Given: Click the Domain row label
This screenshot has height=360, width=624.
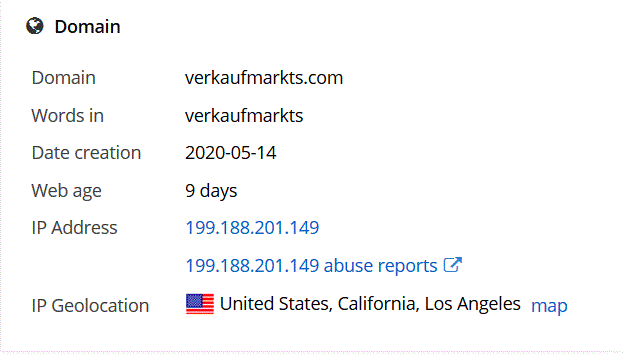Looking at the screenshot, I should tap(63, 78).
